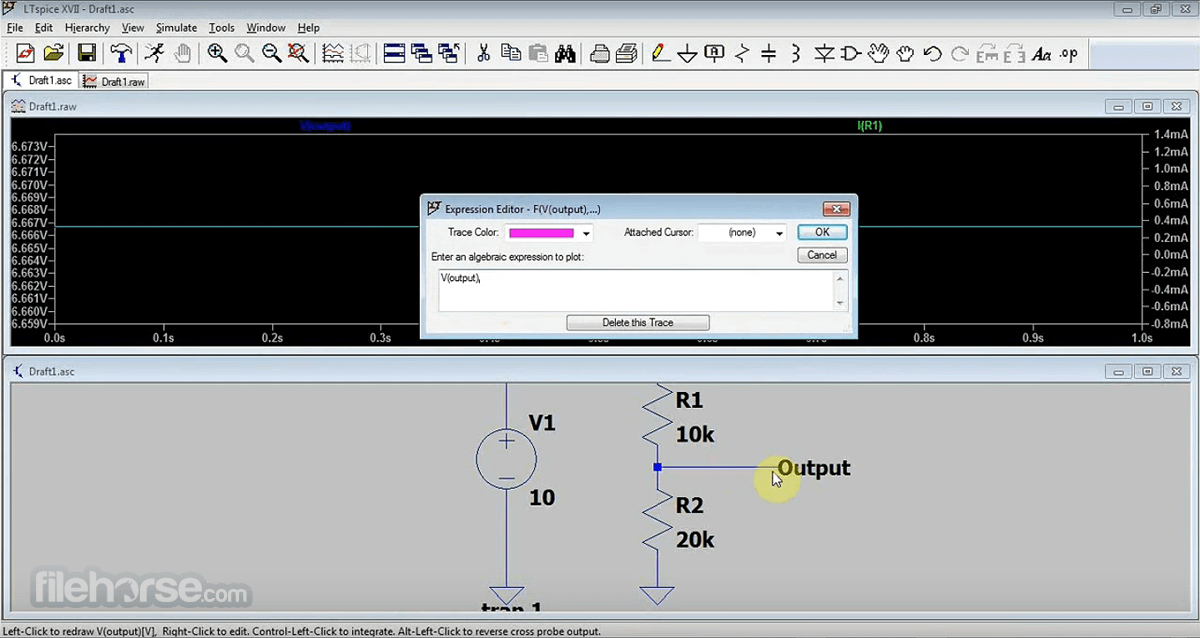Select the Label Net tool
The image size is (1200, 638).
click(715, 53)
